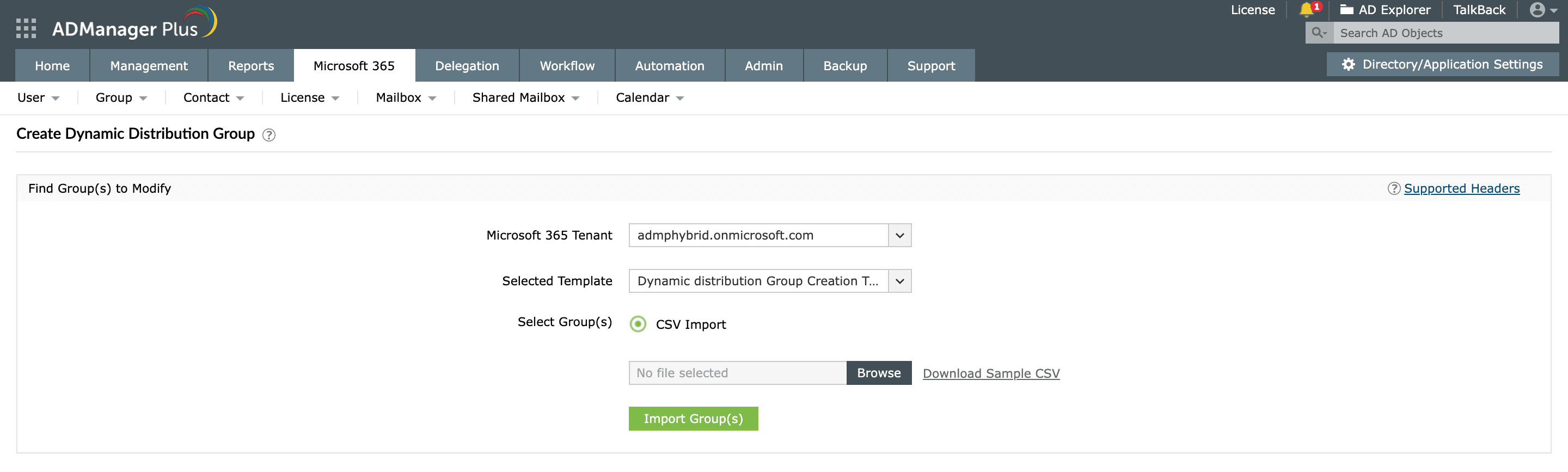Viewport: 1568px width, 472px height.
Task: Click the notification bell icon
Action: point(1306,10)
